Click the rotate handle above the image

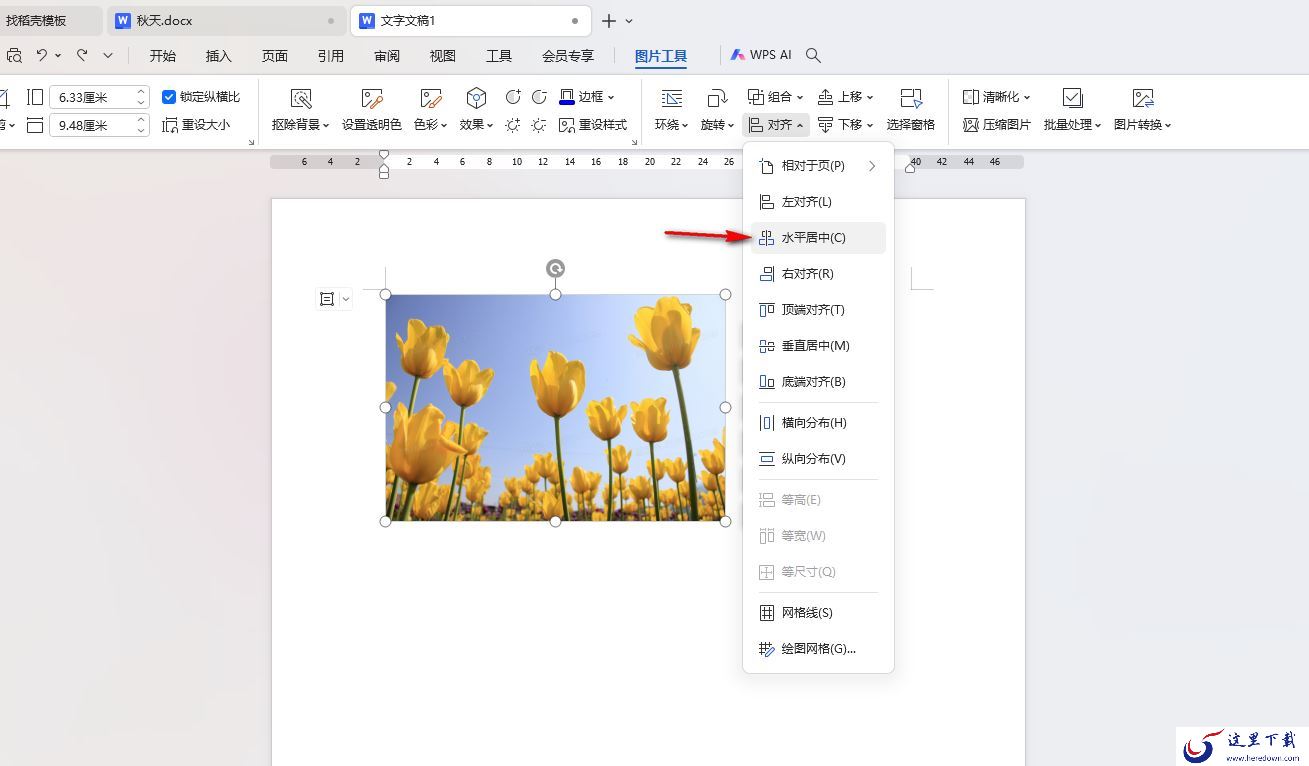(x=555, y=268)
